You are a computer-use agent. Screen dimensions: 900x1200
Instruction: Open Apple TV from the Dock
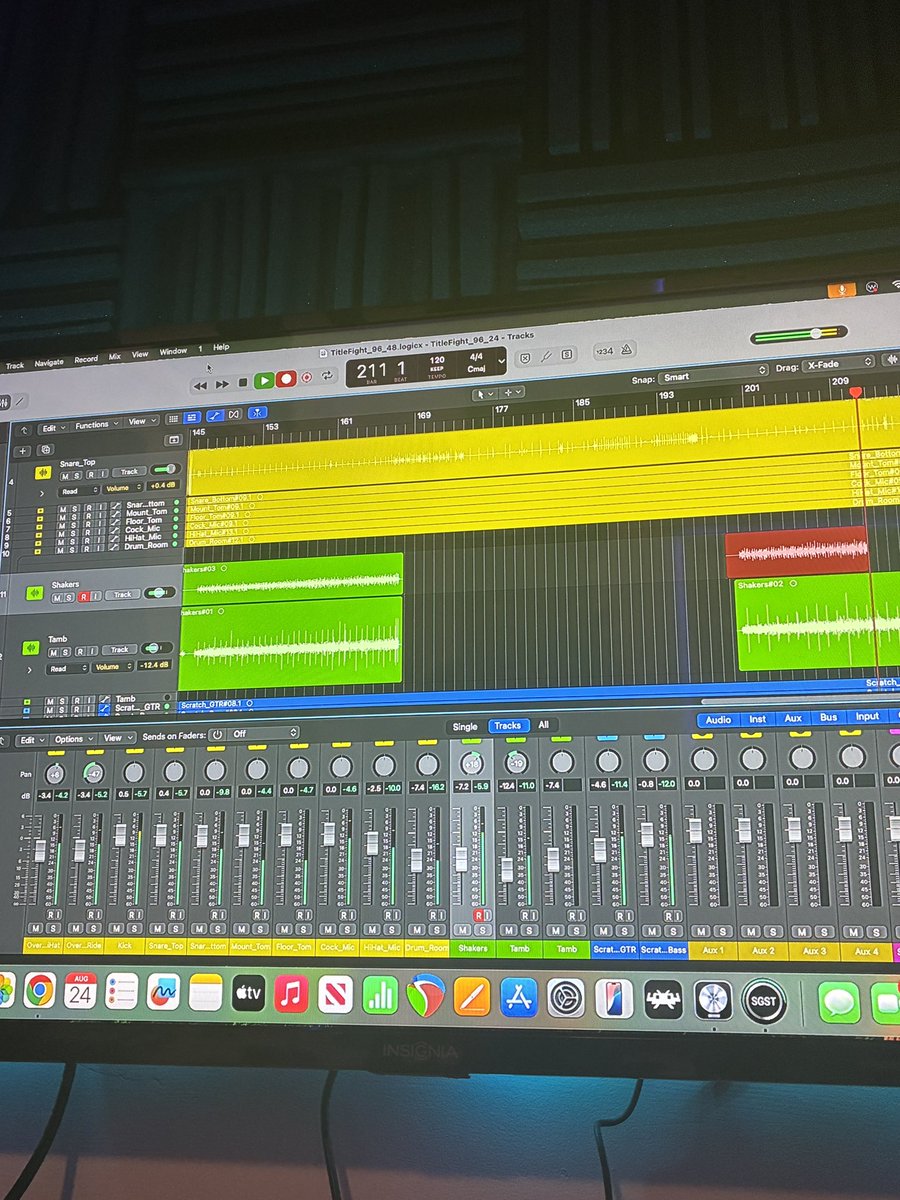[248, 994]
